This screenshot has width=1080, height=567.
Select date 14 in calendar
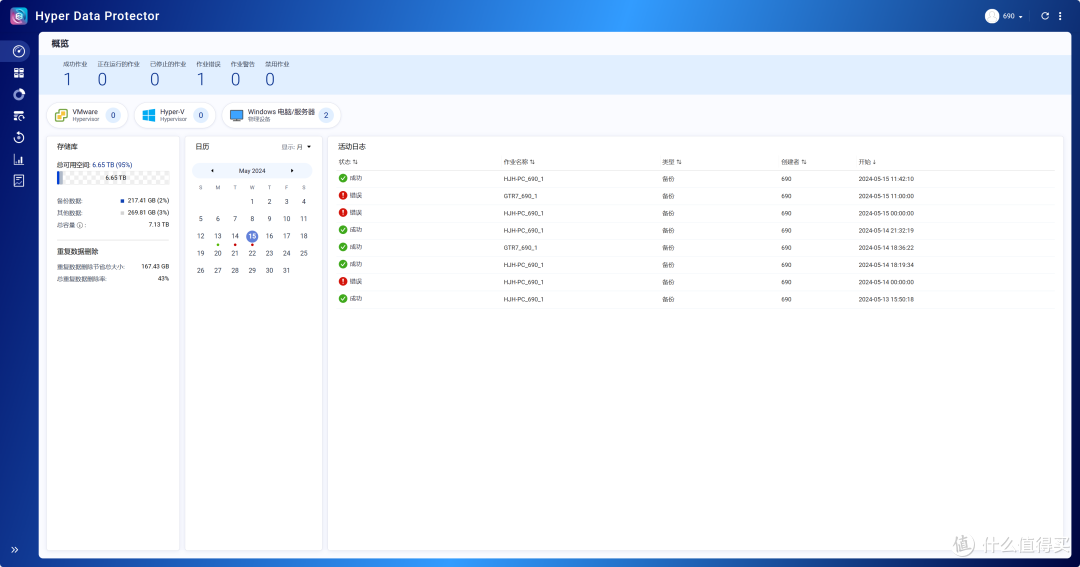235,236
